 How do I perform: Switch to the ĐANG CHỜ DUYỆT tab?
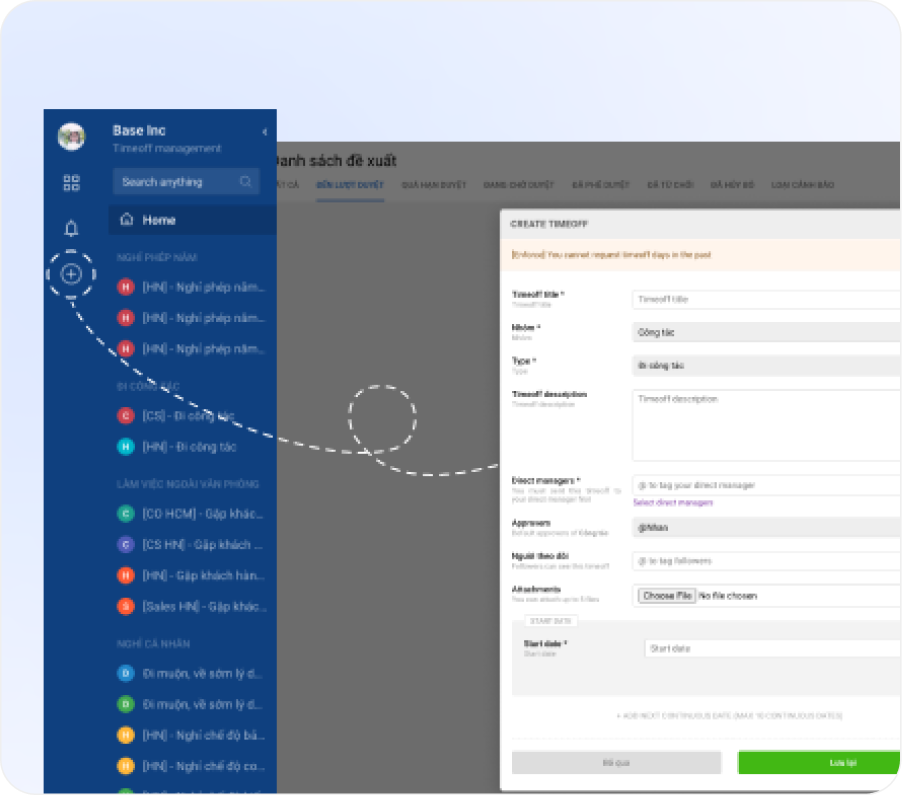click(518, 185)
